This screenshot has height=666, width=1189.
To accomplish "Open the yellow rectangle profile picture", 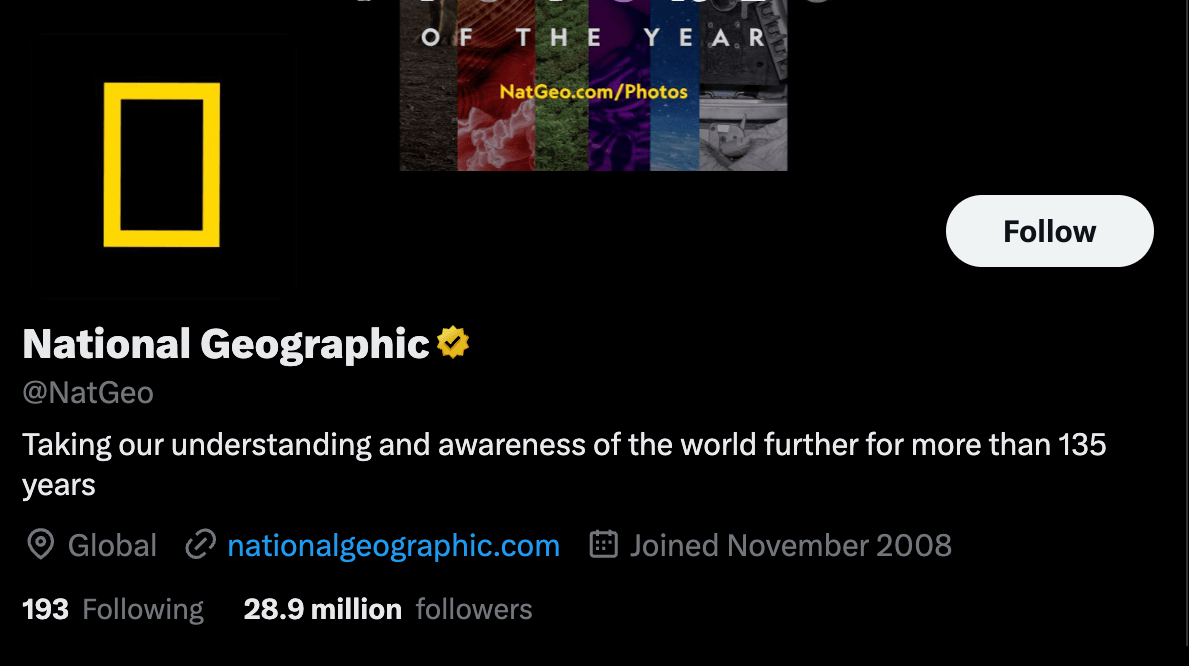I will click(161, 165).
